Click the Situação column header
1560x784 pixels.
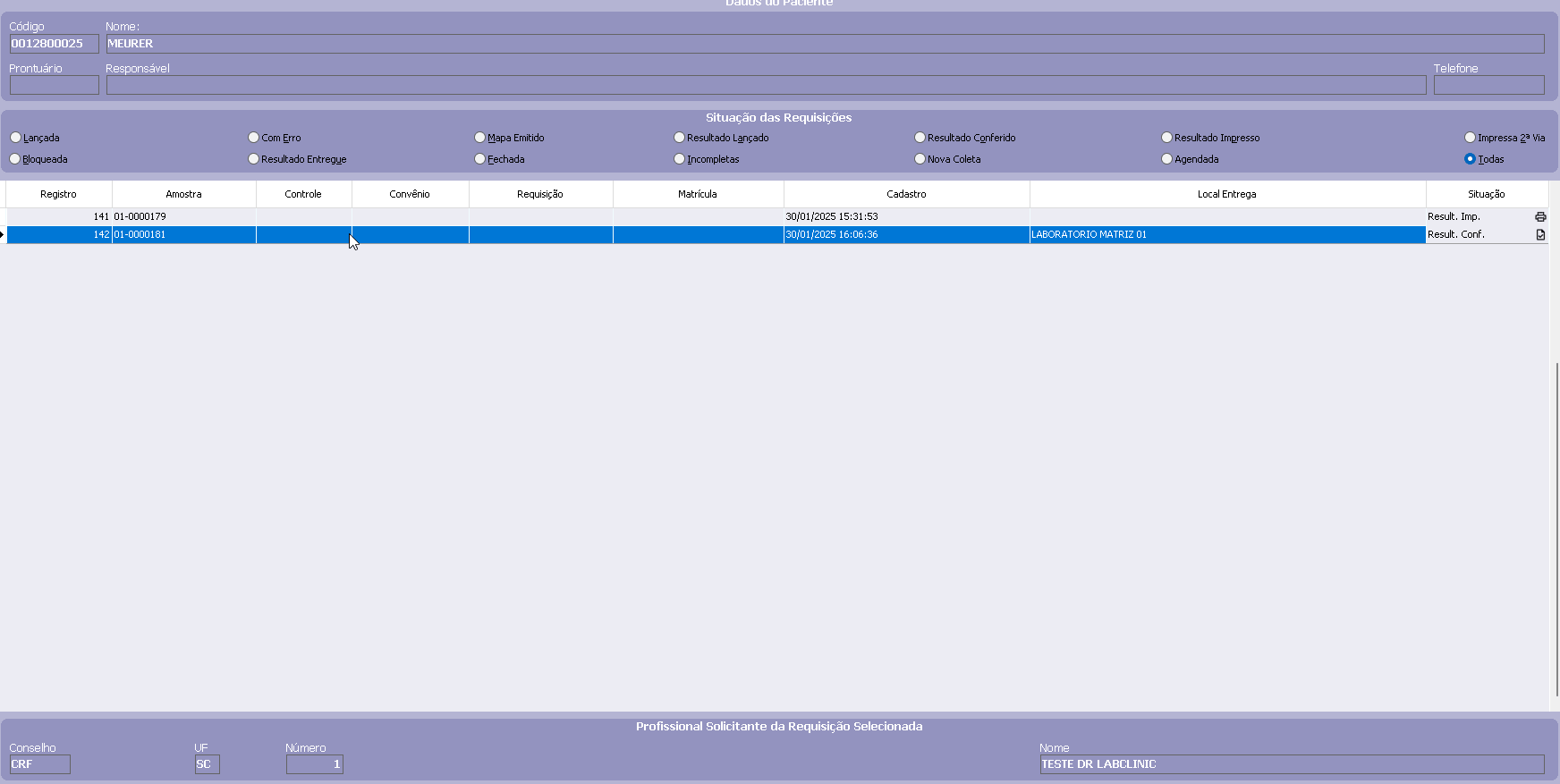tap(1486, 194)
